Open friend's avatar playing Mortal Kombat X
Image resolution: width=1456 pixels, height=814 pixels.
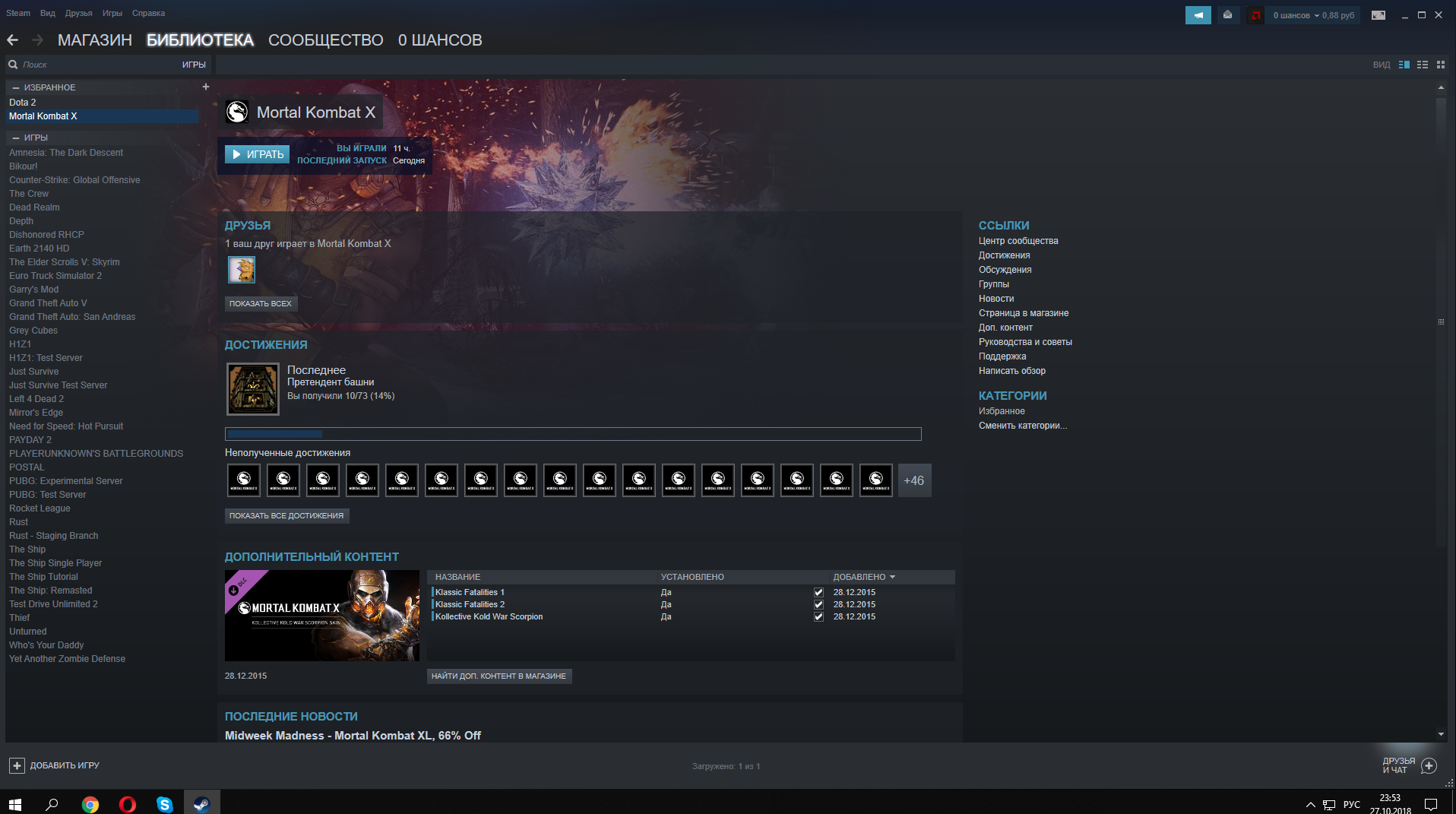pyautogui.click(x=242, y=270)
